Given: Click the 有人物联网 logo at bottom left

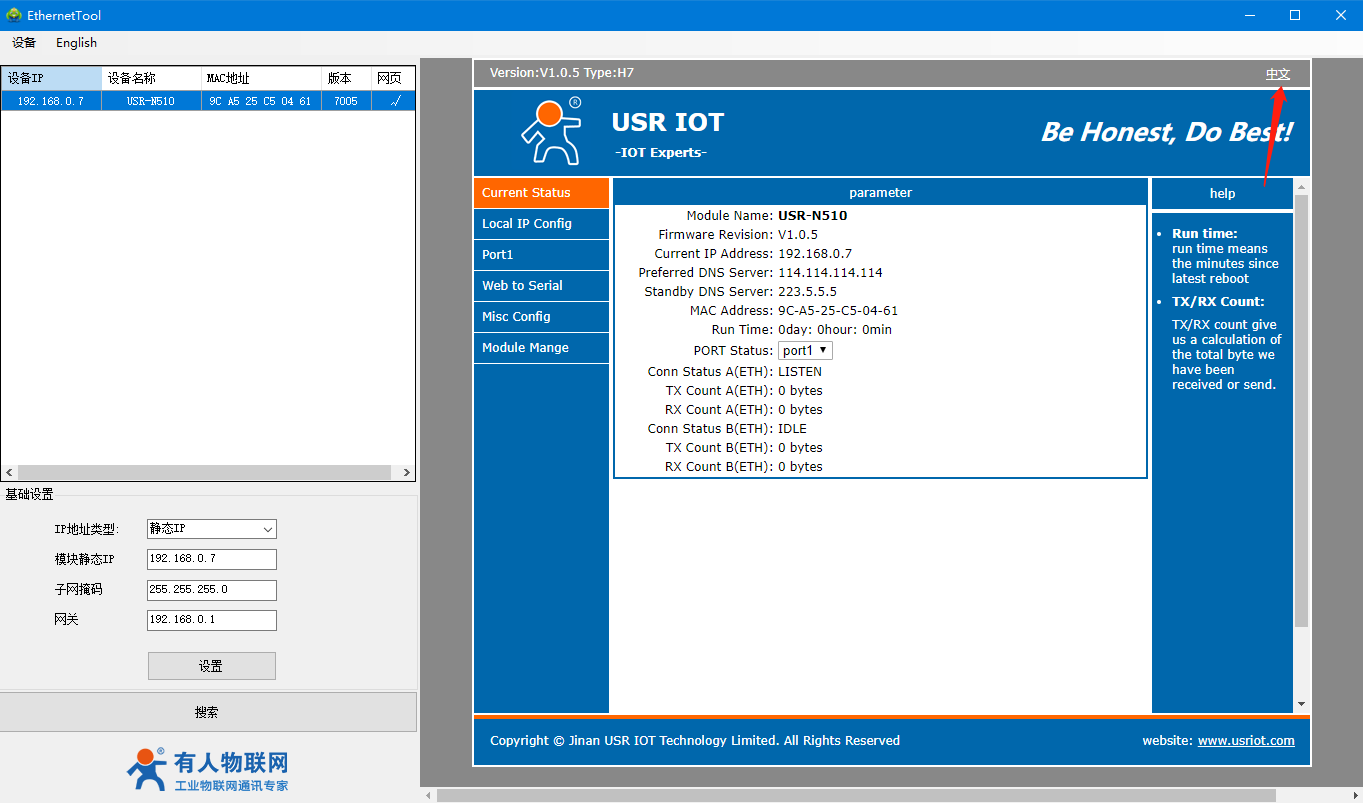Looking at the screenshot, I should 208,770.
